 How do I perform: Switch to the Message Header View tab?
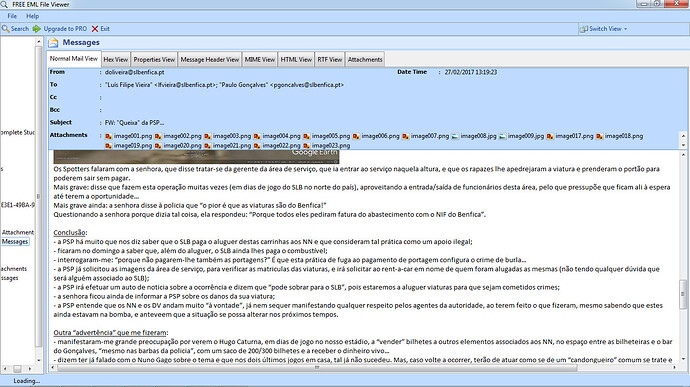click(209, 59)
